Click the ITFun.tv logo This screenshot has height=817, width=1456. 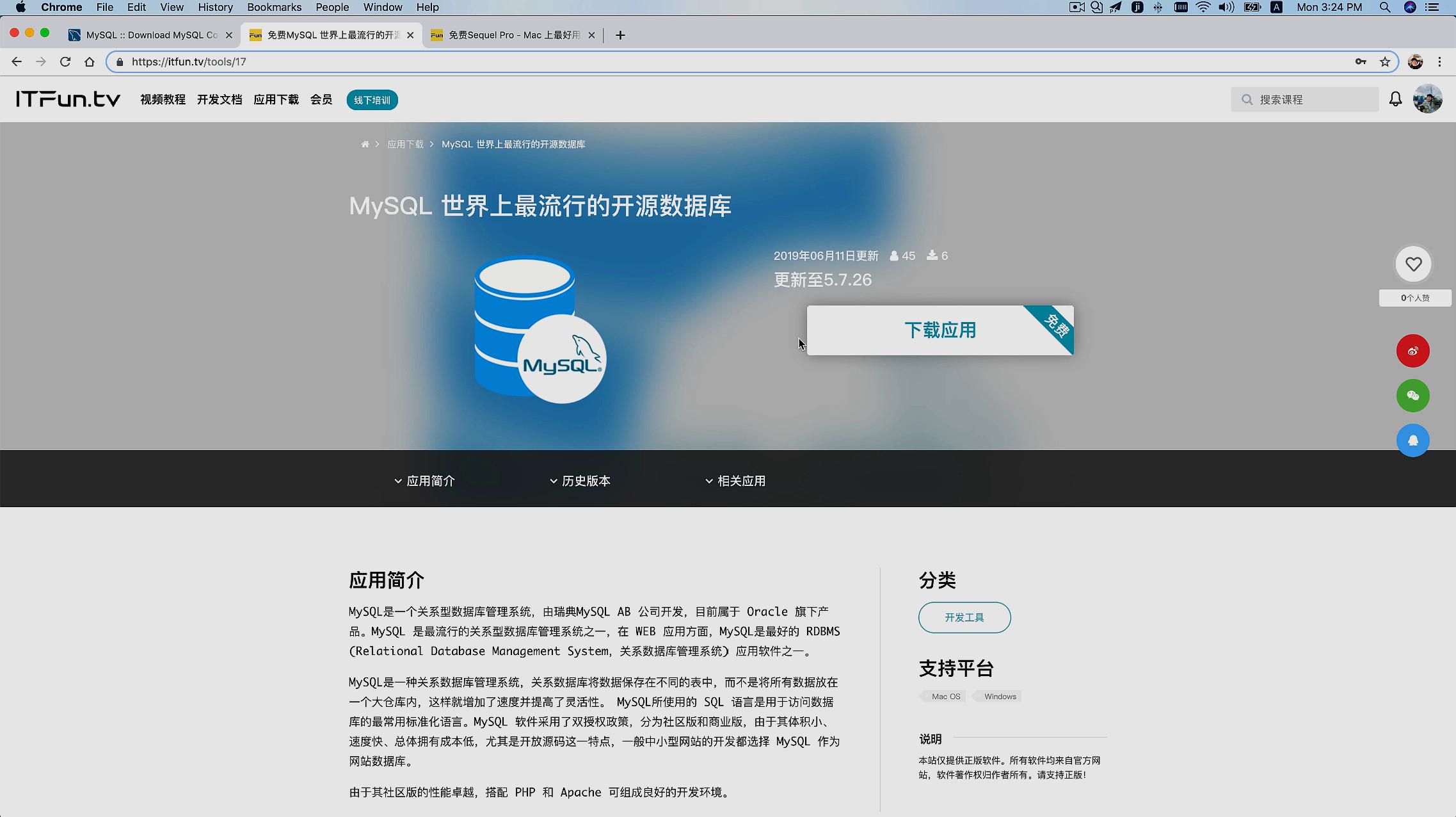[x=68, y=99]
